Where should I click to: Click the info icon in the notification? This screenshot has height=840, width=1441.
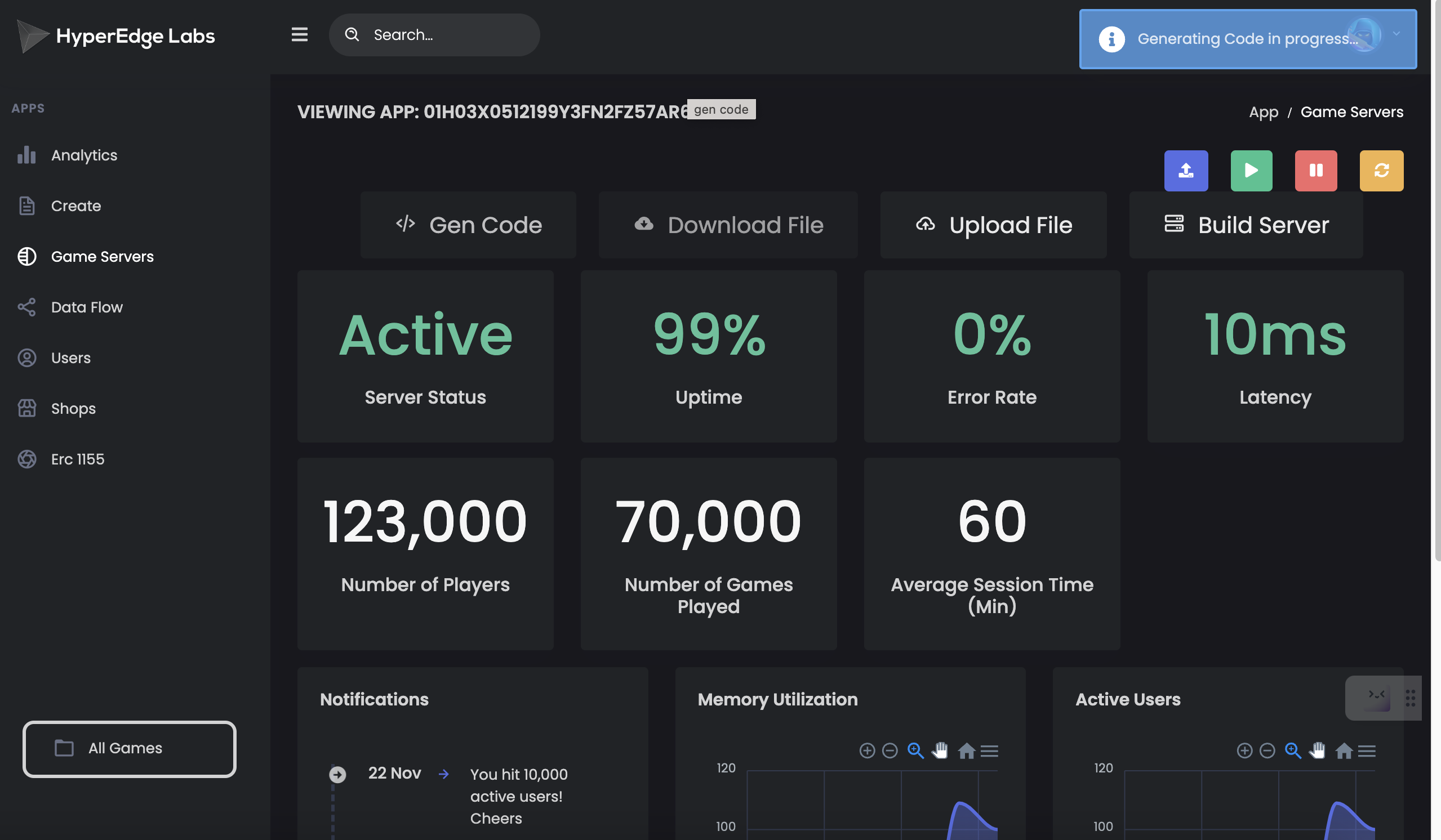pyautogui.click(x=1111, y=39)
